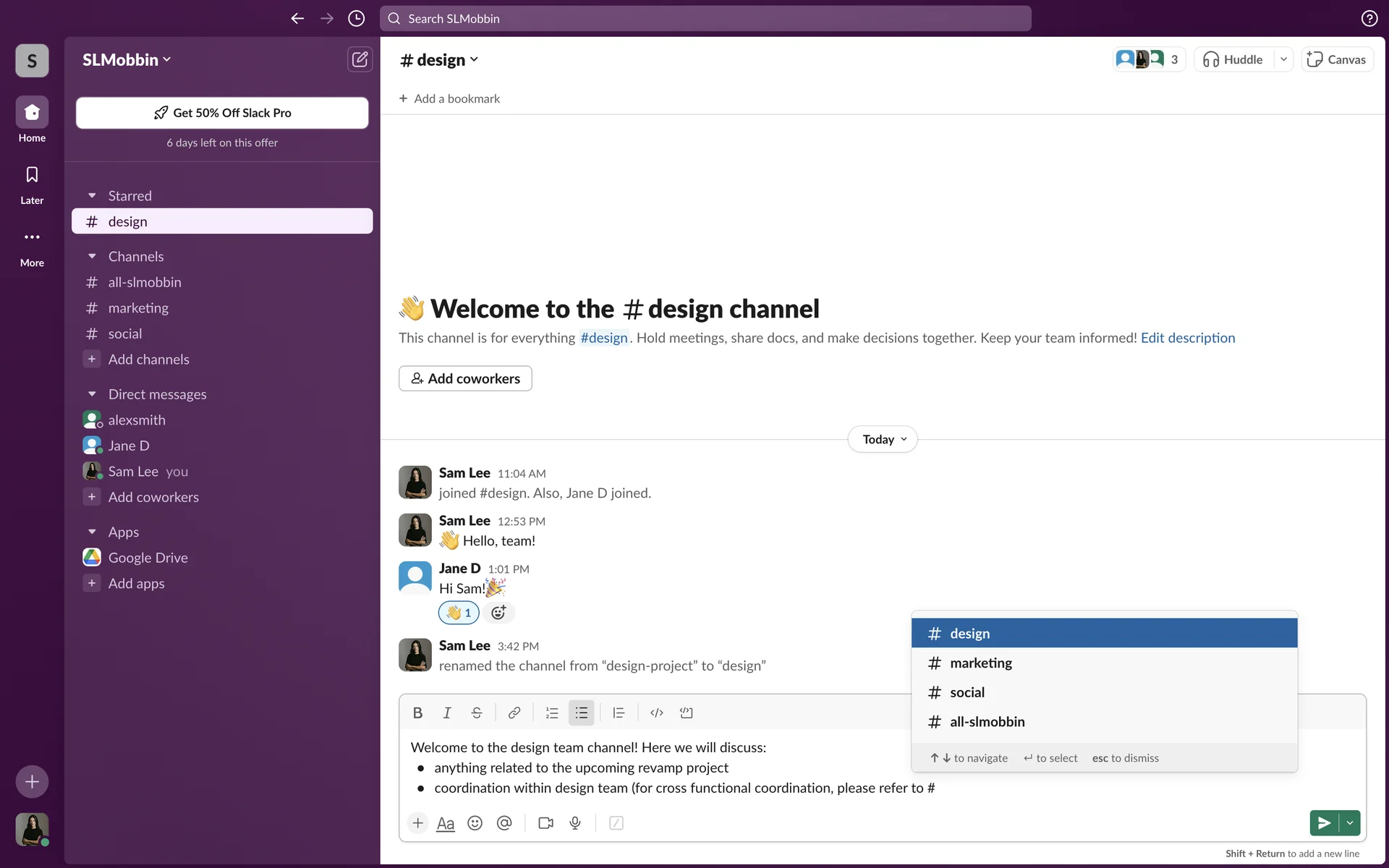Toggle the bulleted list formatting
1389x868 pixels.
coord(581,712)
